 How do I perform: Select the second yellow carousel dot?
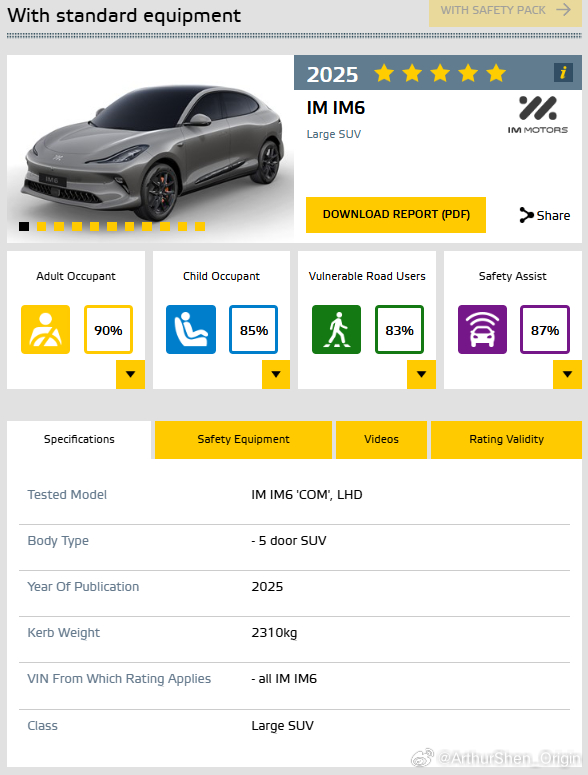(59, 226)
